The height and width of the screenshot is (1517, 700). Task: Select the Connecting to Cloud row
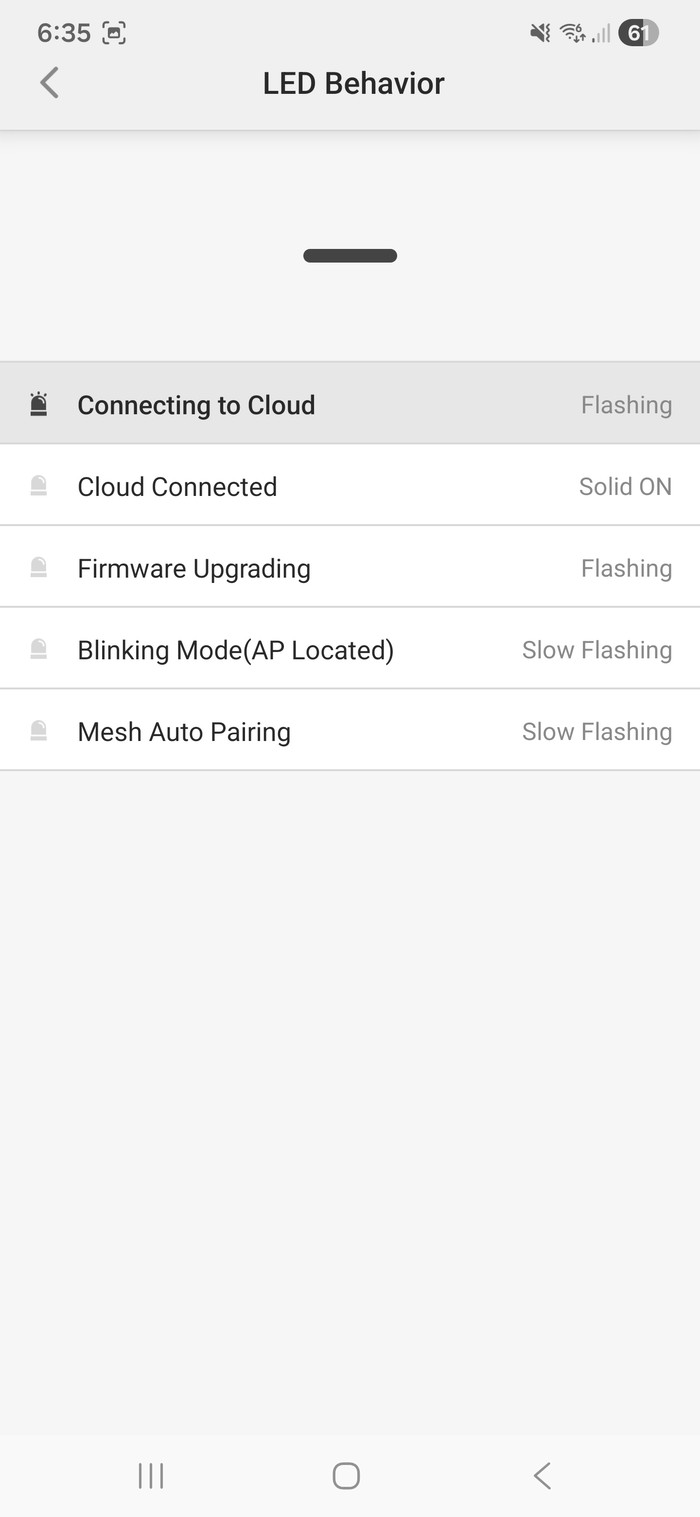point(350,404)
